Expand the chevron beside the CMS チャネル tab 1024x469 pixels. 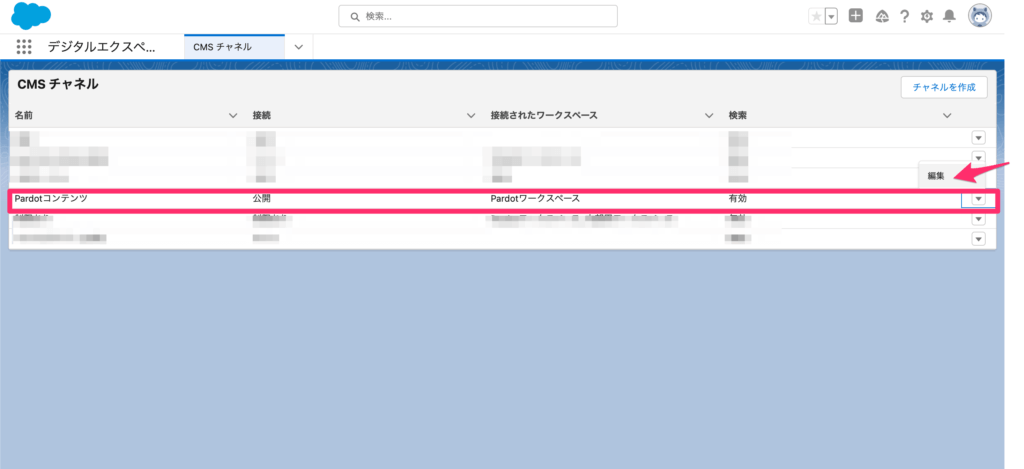click(299, 46)
